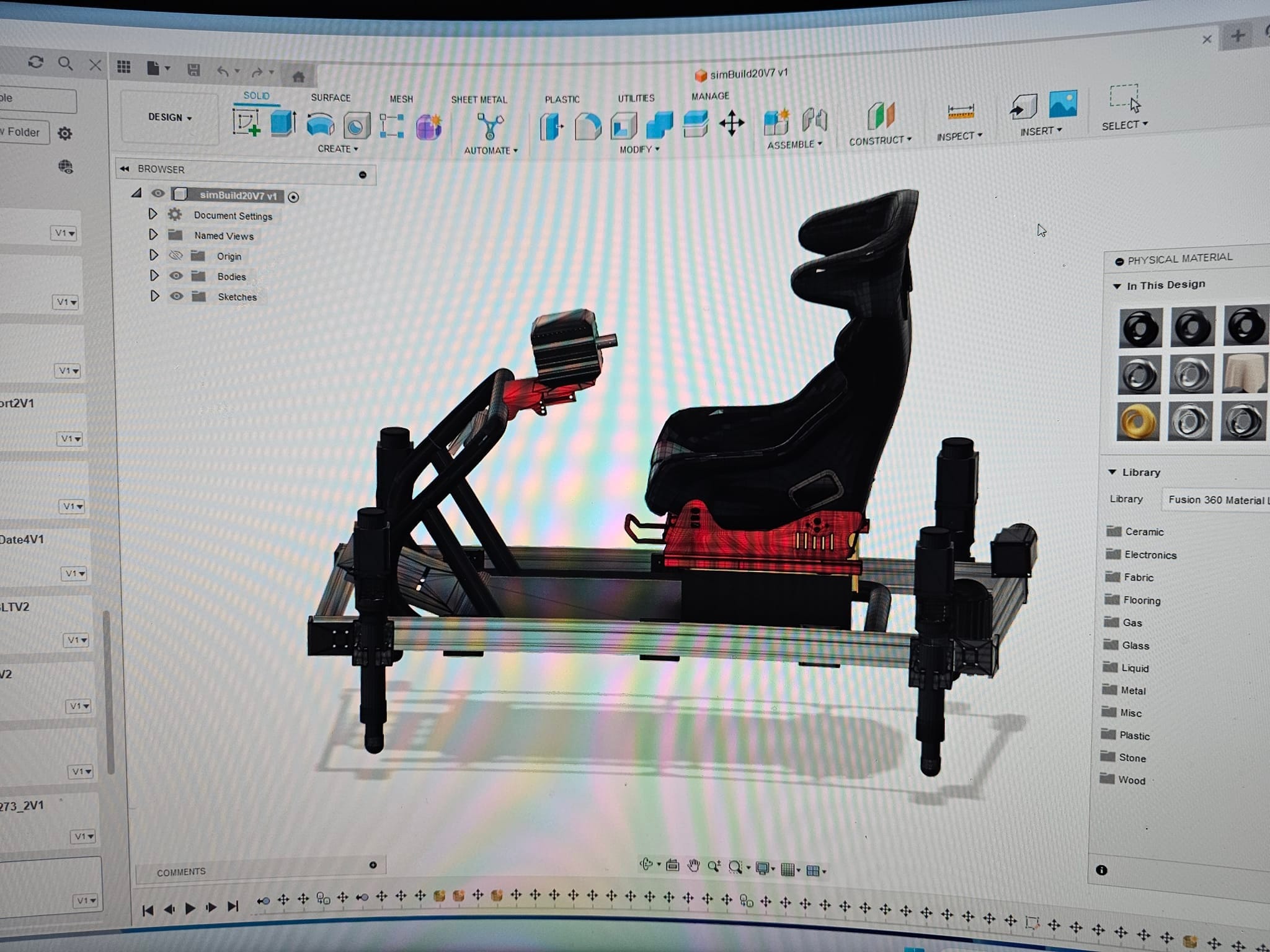Collapse the In This Design section
The width and height of the screenshot is (1270, 952).
(x=1117, y=286)
